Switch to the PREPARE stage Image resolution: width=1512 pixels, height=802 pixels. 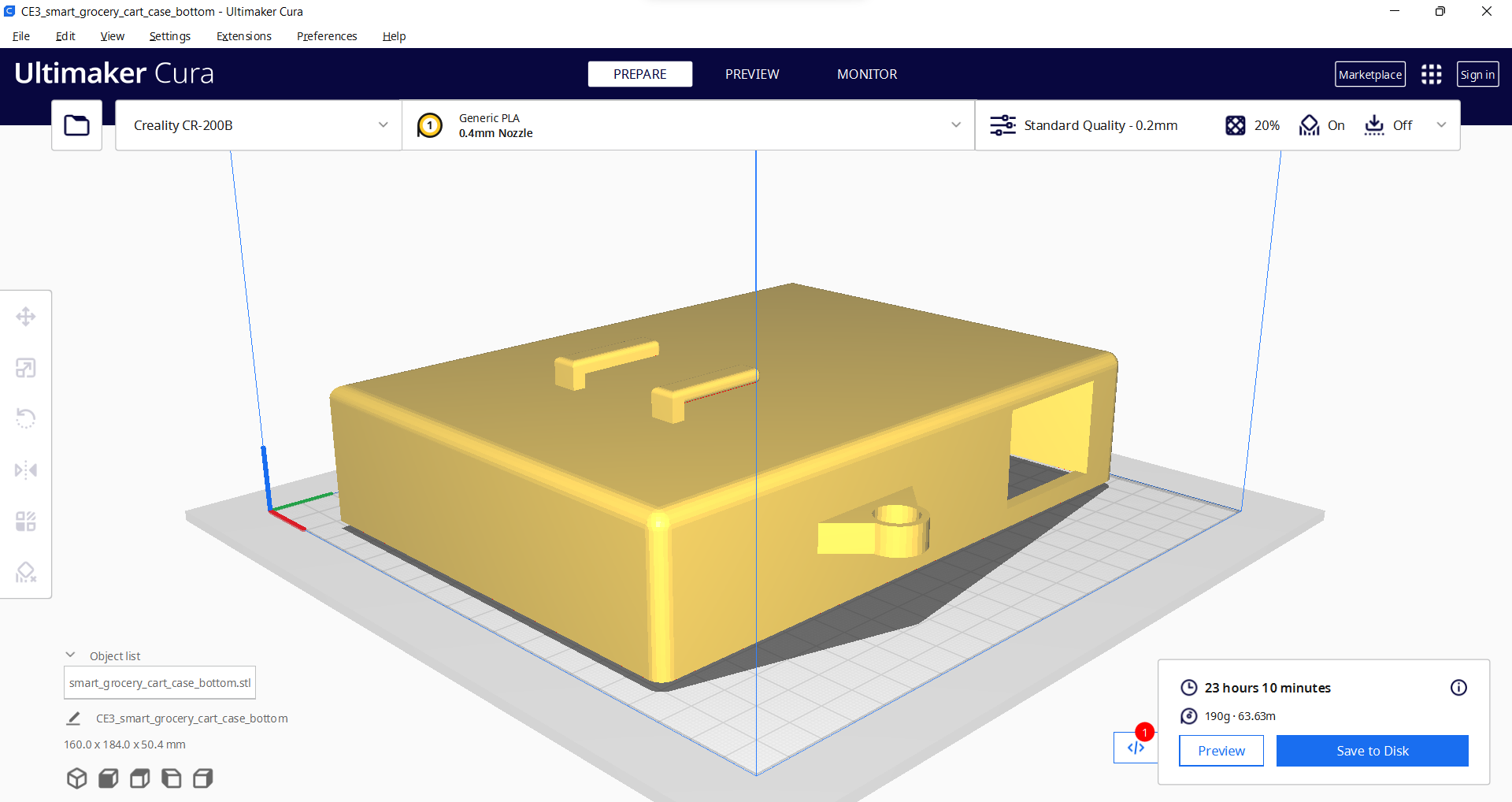tap(640, 74)
